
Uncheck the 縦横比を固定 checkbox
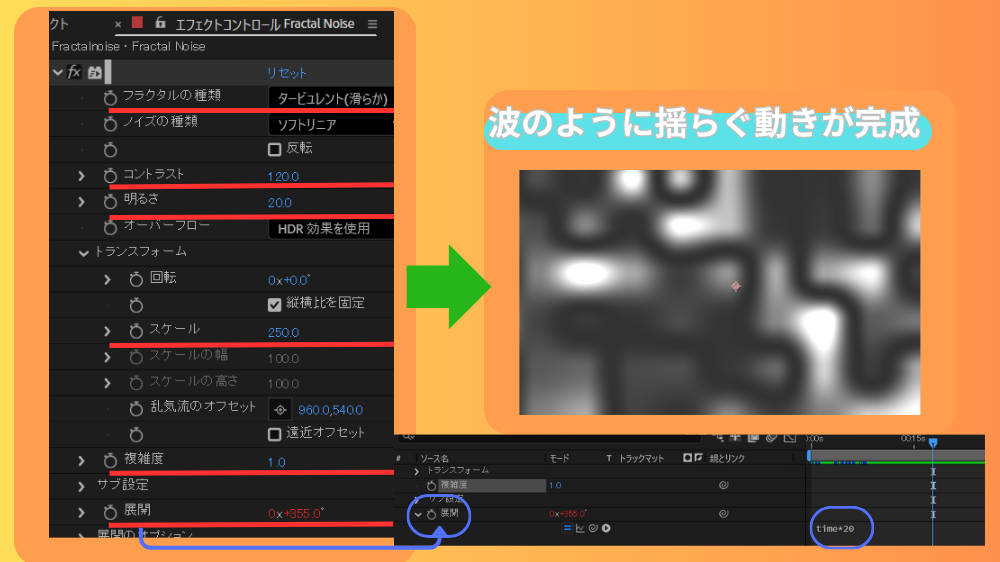[x=275, y=303]
